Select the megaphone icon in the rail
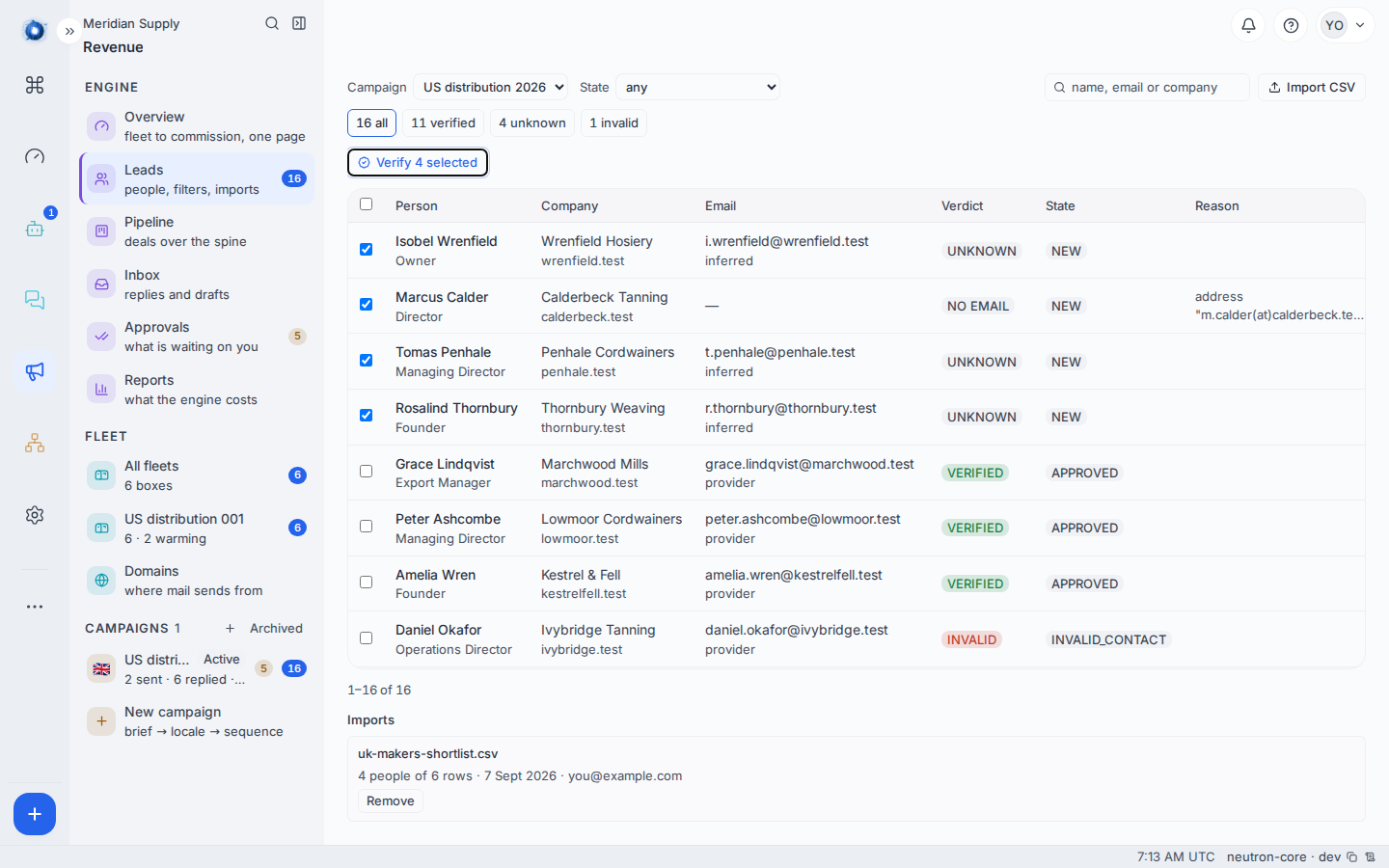 click(x=35, y=371)
